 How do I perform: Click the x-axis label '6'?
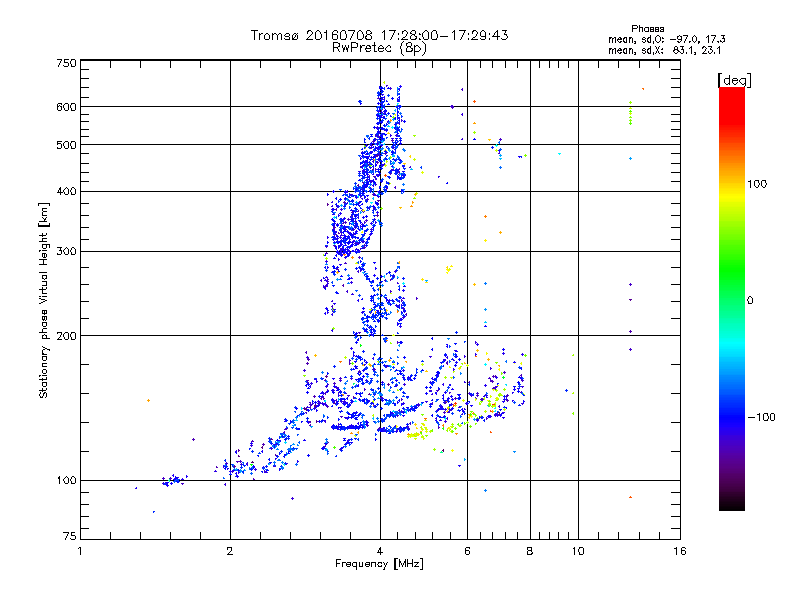click(x=467, y=551)
